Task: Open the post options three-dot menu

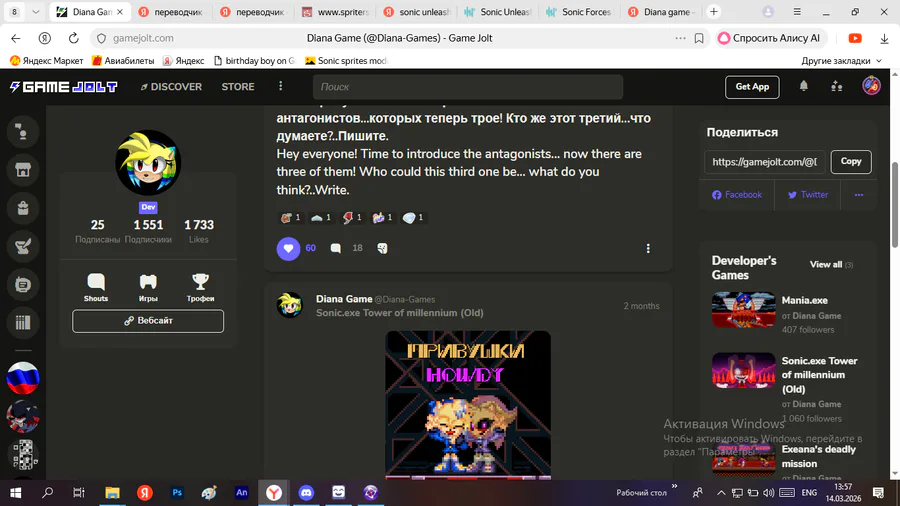Action: (648, 248)
